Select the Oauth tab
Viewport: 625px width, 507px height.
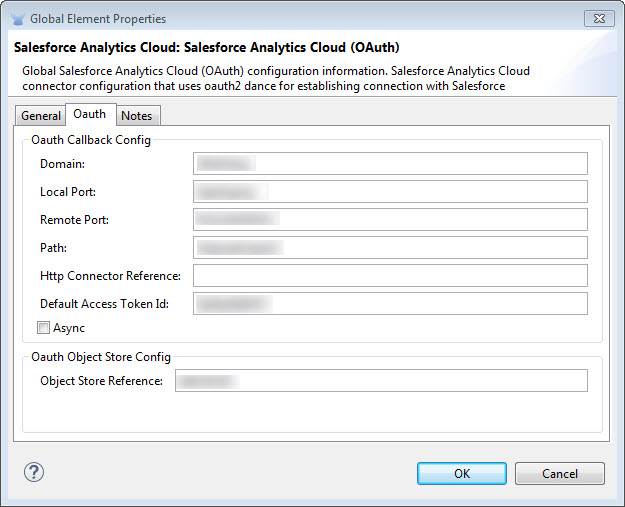coord(90,114)
